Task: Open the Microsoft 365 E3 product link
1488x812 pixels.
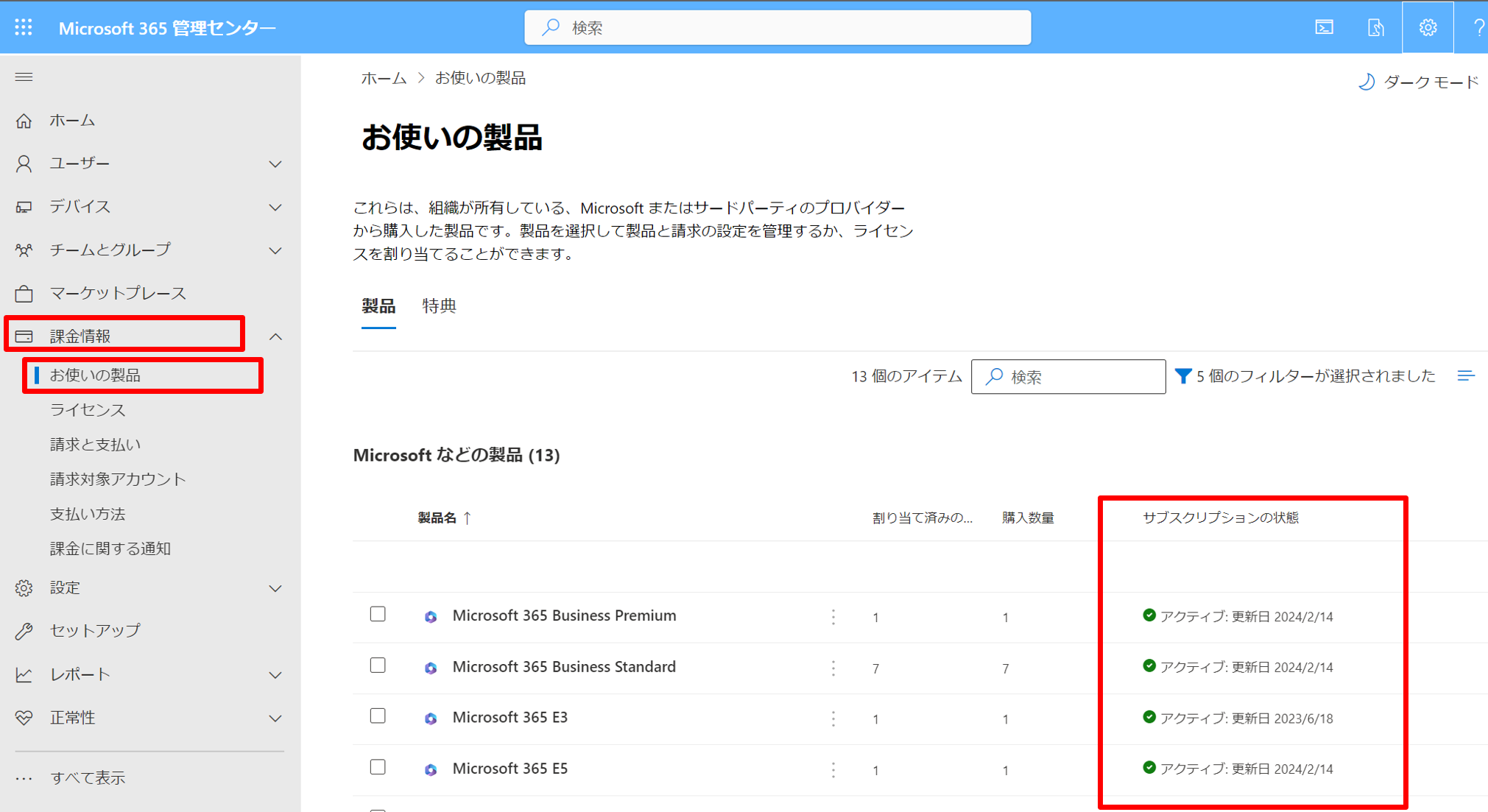Action: (x=509, y=717)
